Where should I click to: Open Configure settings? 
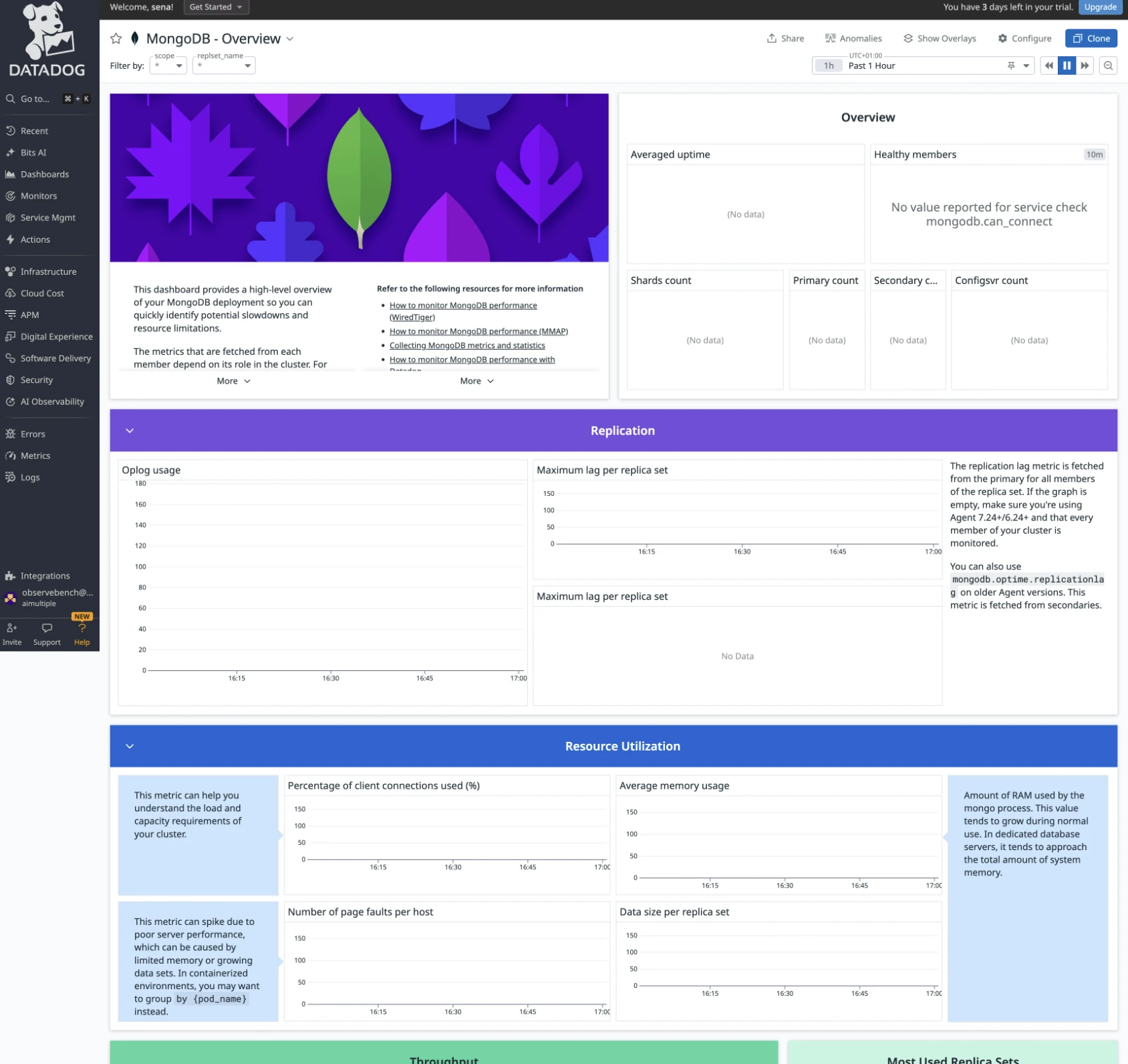[1024, 39]
